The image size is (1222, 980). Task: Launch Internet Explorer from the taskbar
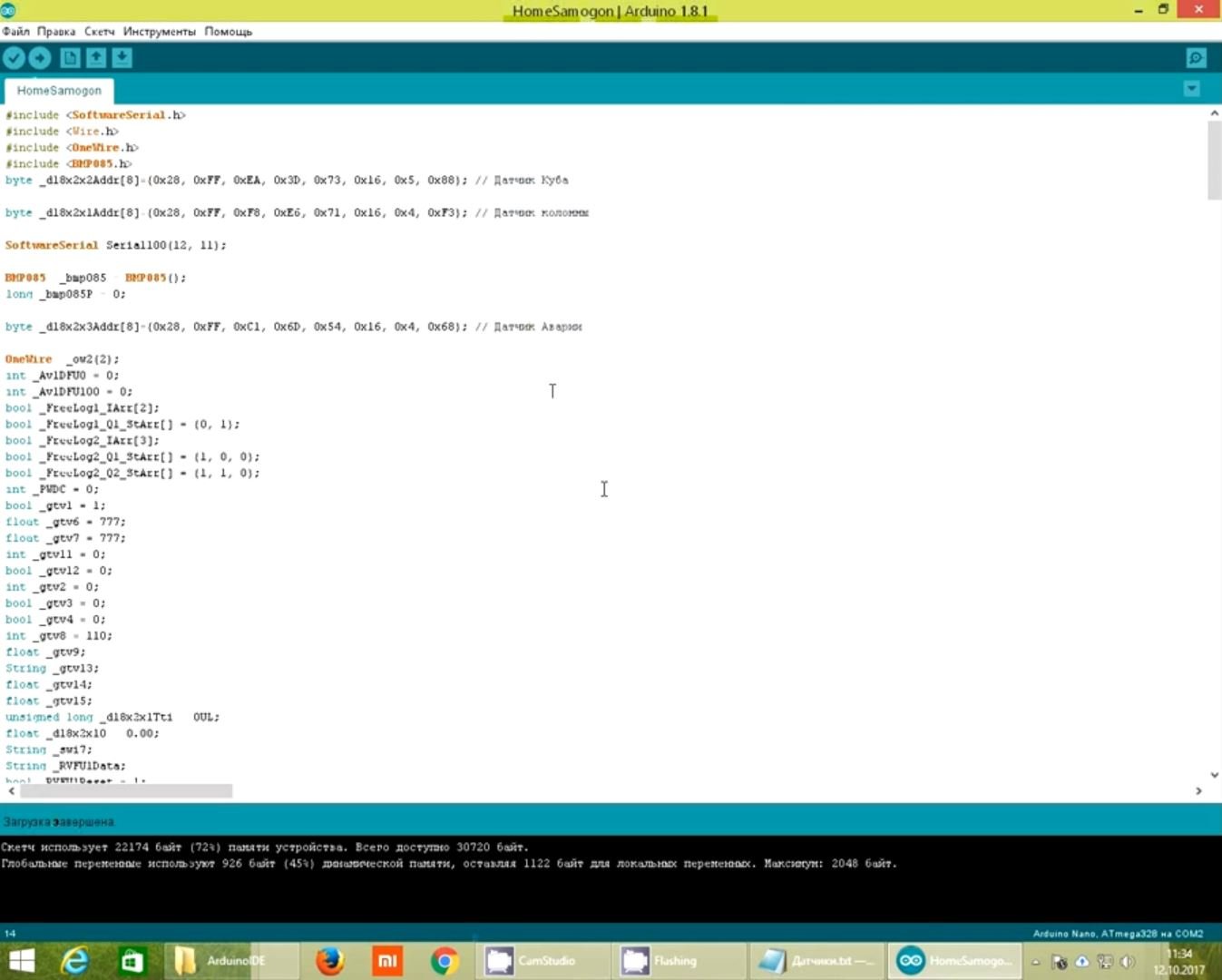(75, 961)
